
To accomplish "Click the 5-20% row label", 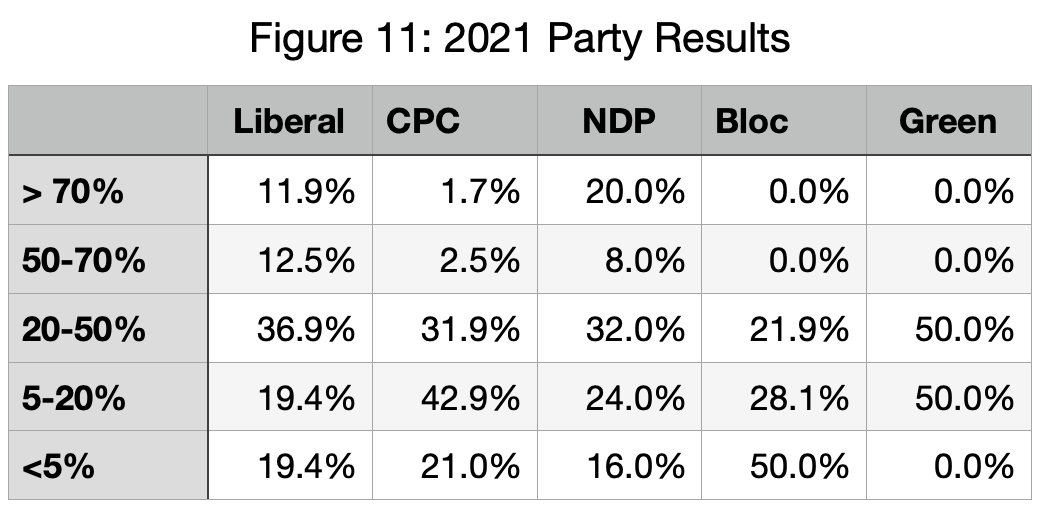I will pos(74,397).
